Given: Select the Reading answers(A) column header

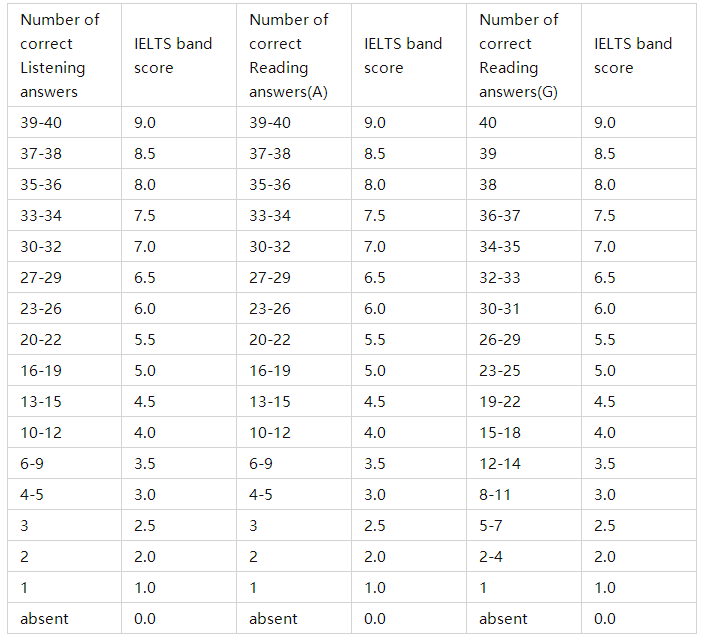Looking at the screenshot, I should pyautogui.click(x=294, y=55).
